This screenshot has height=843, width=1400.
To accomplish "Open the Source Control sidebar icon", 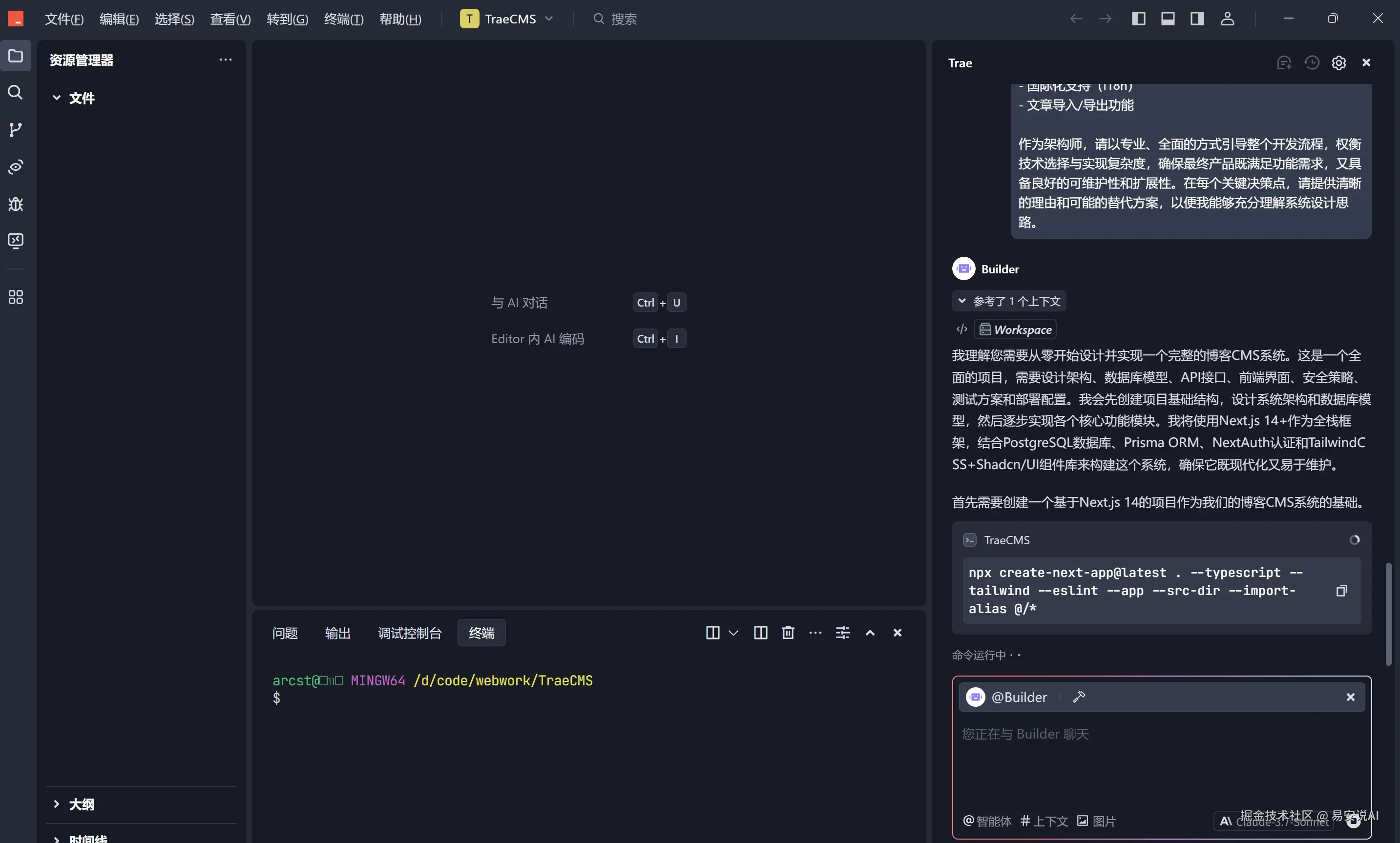I will 15,130.
